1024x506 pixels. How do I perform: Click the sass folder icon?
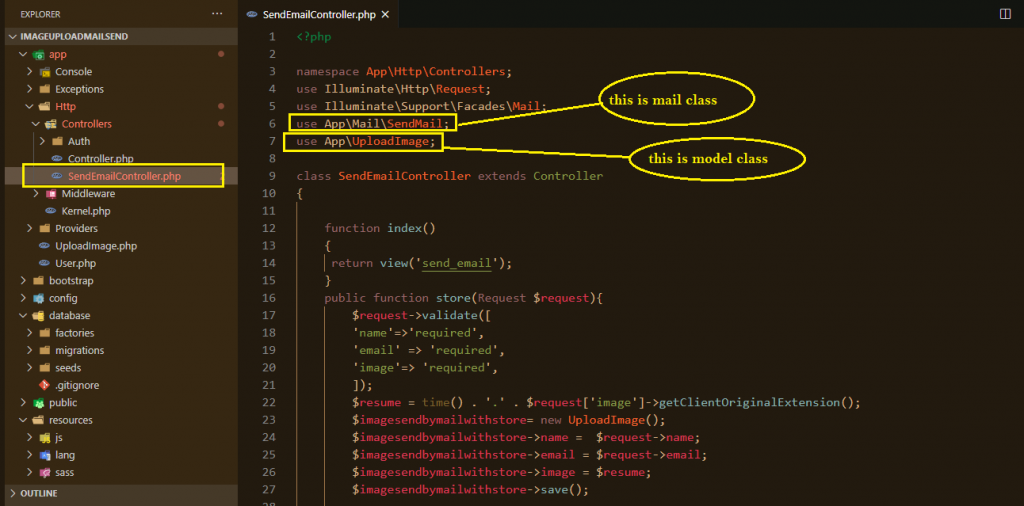click(x=44, y=472)
